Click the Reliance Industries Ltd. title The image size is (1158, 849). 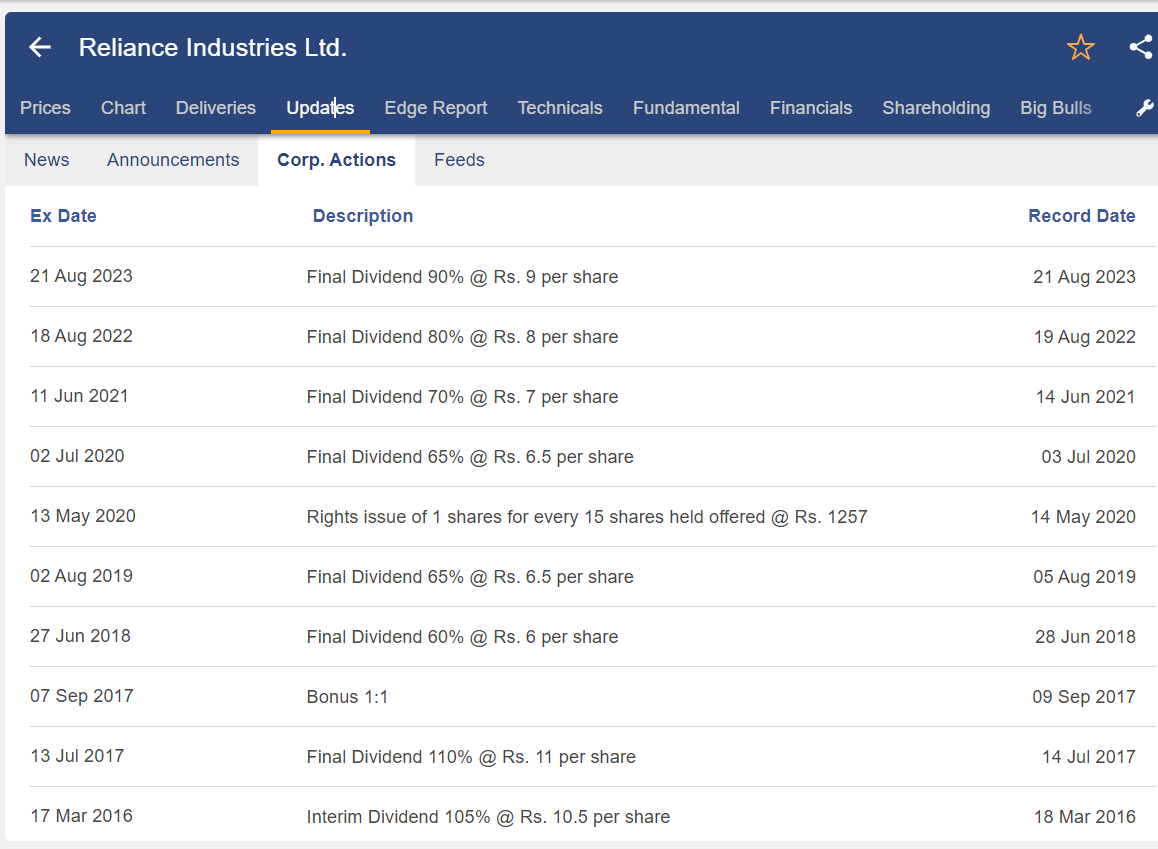(x=213, y=47)
